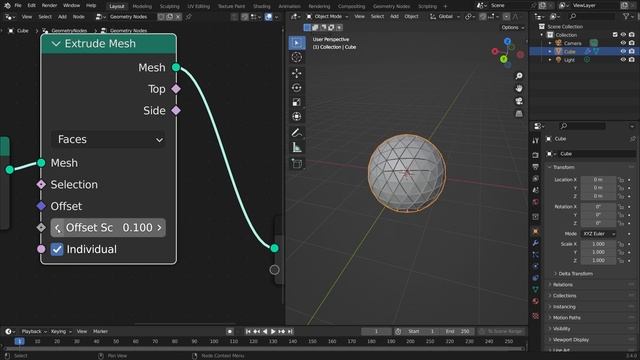The width and height of the screenshot is (640, 360).
Task: Click the green Y axis on navigation gizmo
Action: click(x=504, y=59)
